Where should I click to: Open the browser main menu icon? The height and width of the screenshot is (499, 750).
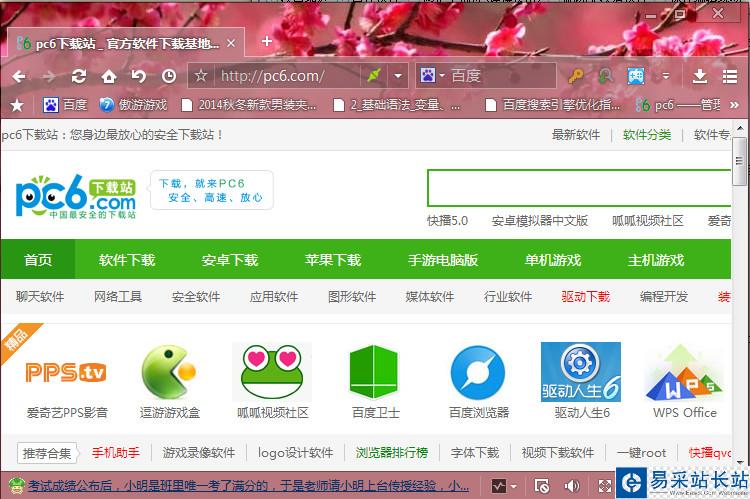click(729, 76)
